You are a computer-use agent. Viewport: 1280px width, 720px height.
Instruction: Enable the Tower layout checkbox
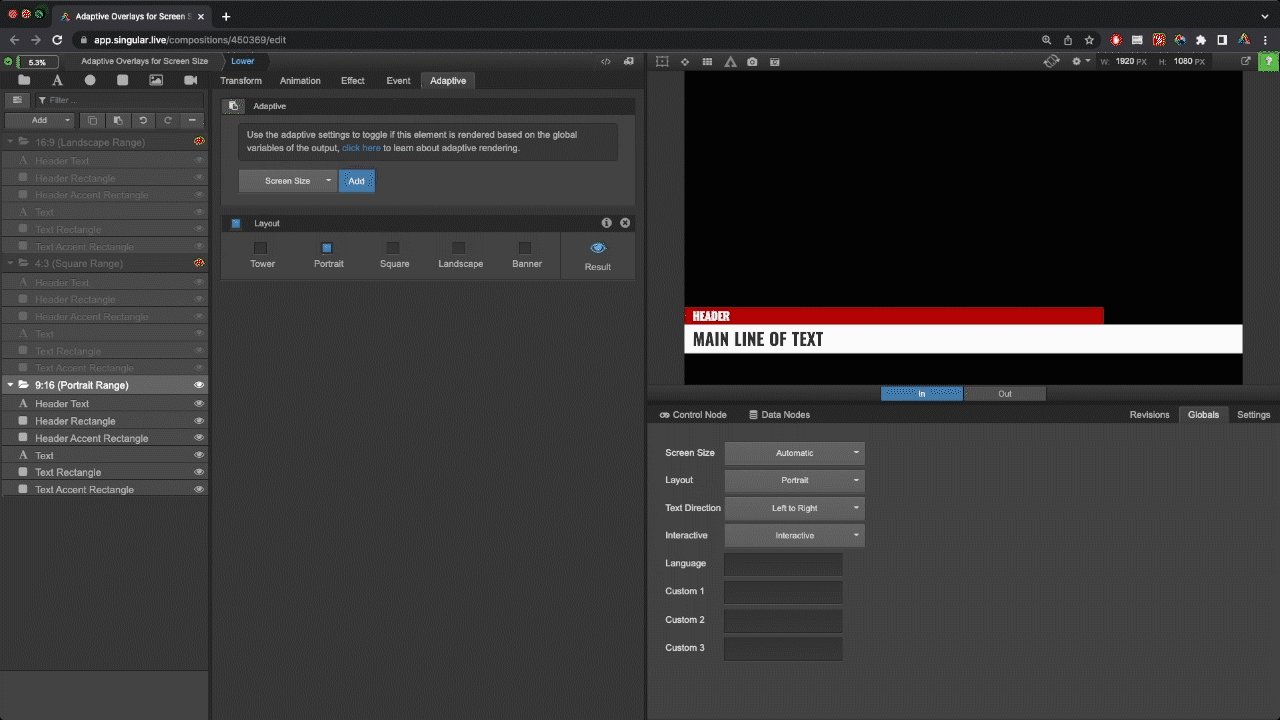[x=260, y=248]
